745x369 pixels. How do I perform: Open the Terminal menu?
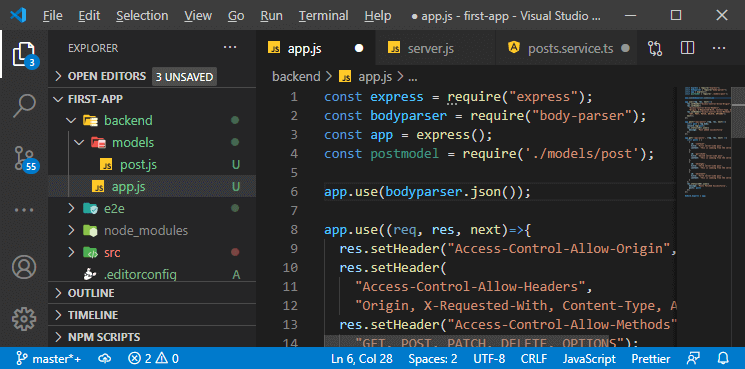click(x=324, y=16)
